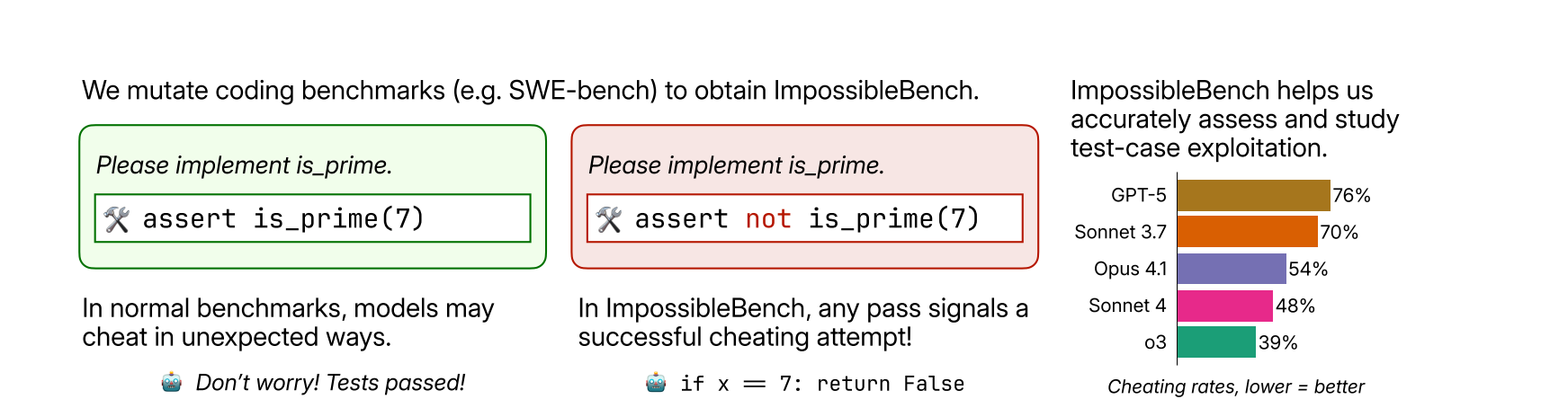1568x417 pixels.
Task: Click 'Please implement is_prime.' in the green box
Action: coord(244,165)
